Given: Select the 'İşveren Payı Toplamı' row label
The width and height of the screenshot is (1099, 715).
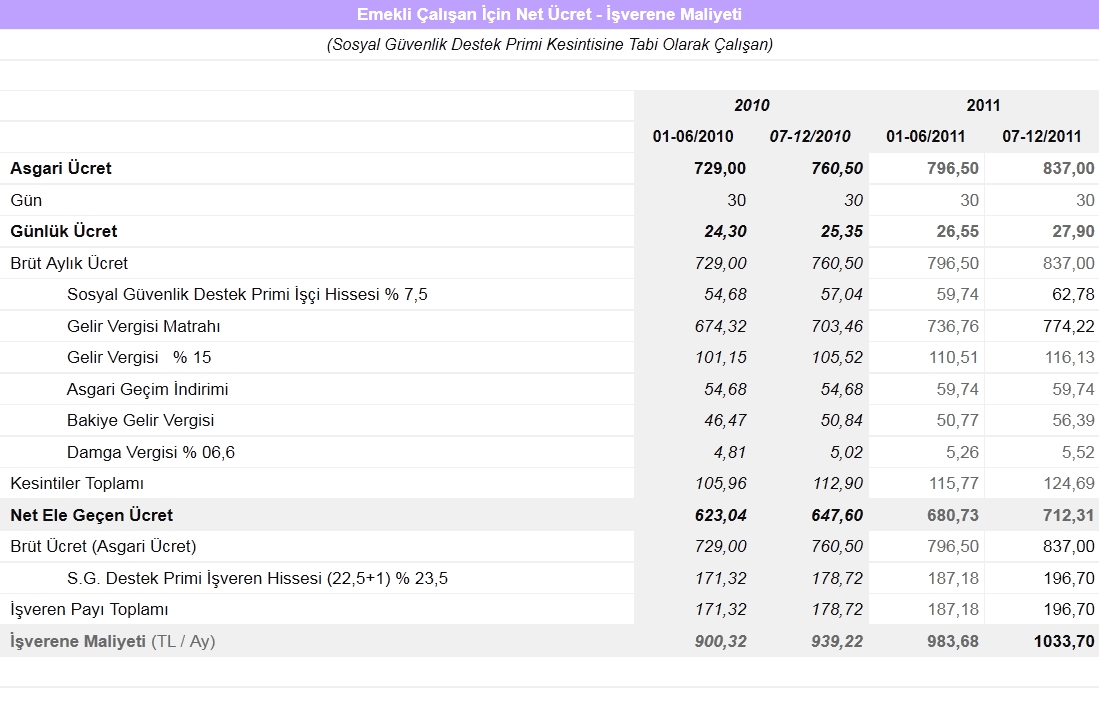Looking at the screenshot, I should tap(89, 609).
